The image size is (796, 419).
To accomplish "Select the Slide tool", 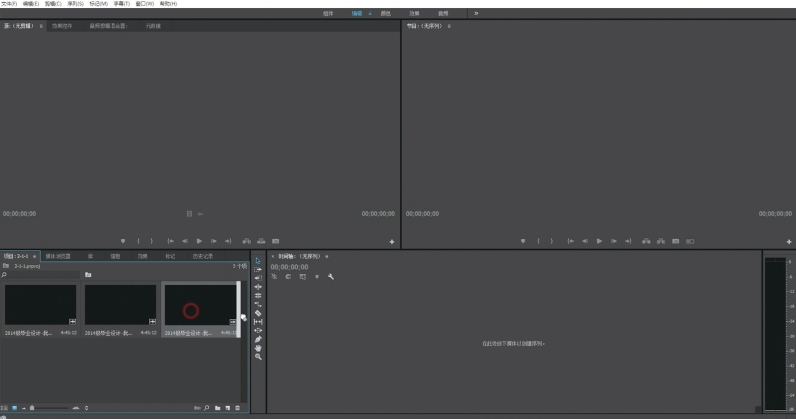I will (x=258, y=331).
